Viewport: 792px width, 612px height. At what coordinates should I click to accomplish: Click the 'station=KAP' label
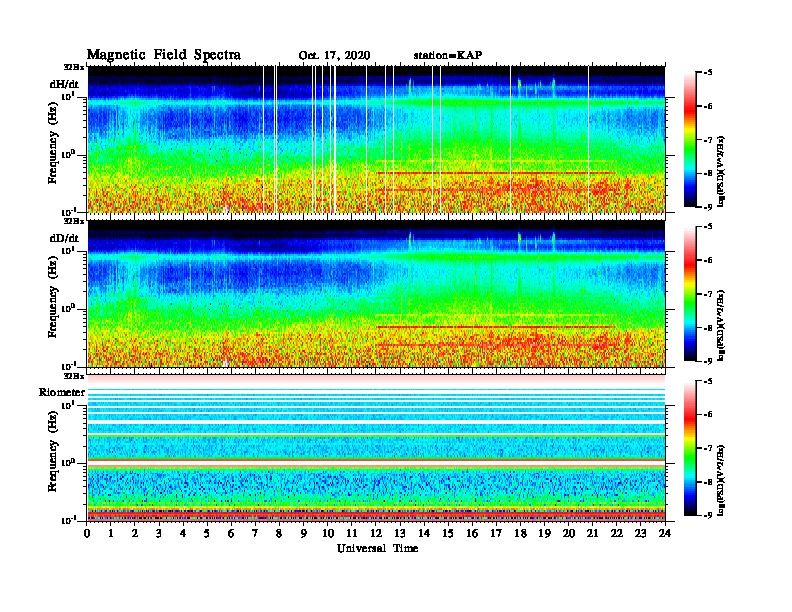pyautogui.click(x=448, y=55)
